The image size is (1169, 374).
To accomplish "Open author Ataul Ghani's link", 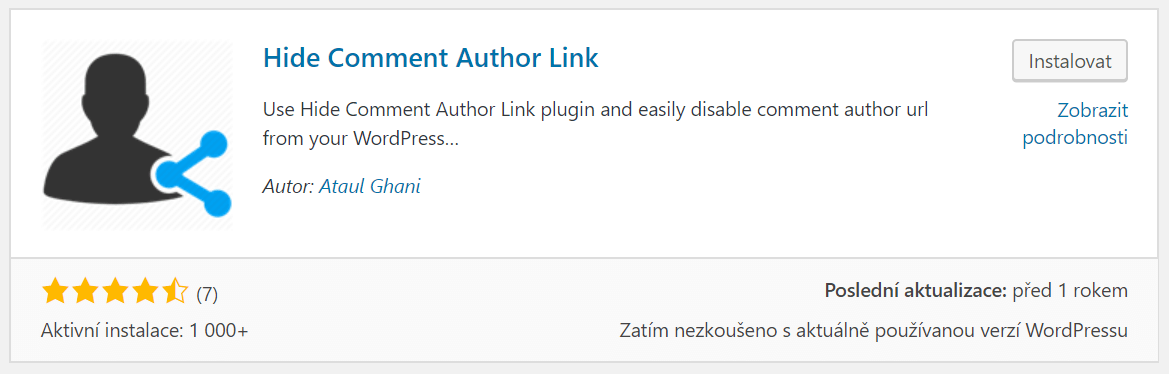I will point(370,186).
